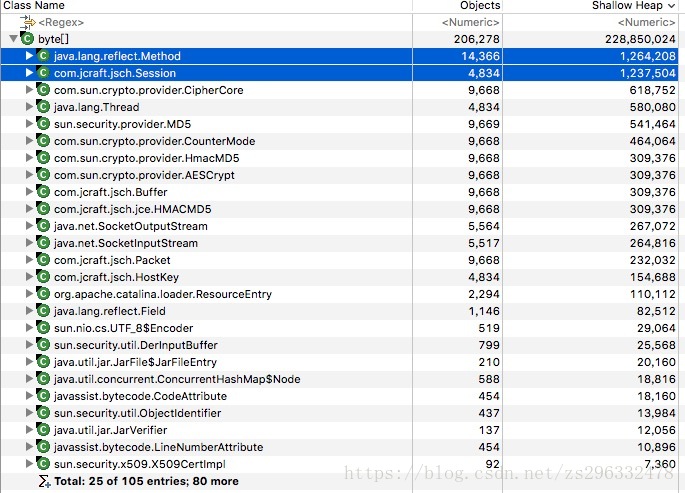Collapse the byte[] tree node

point(14,39)
